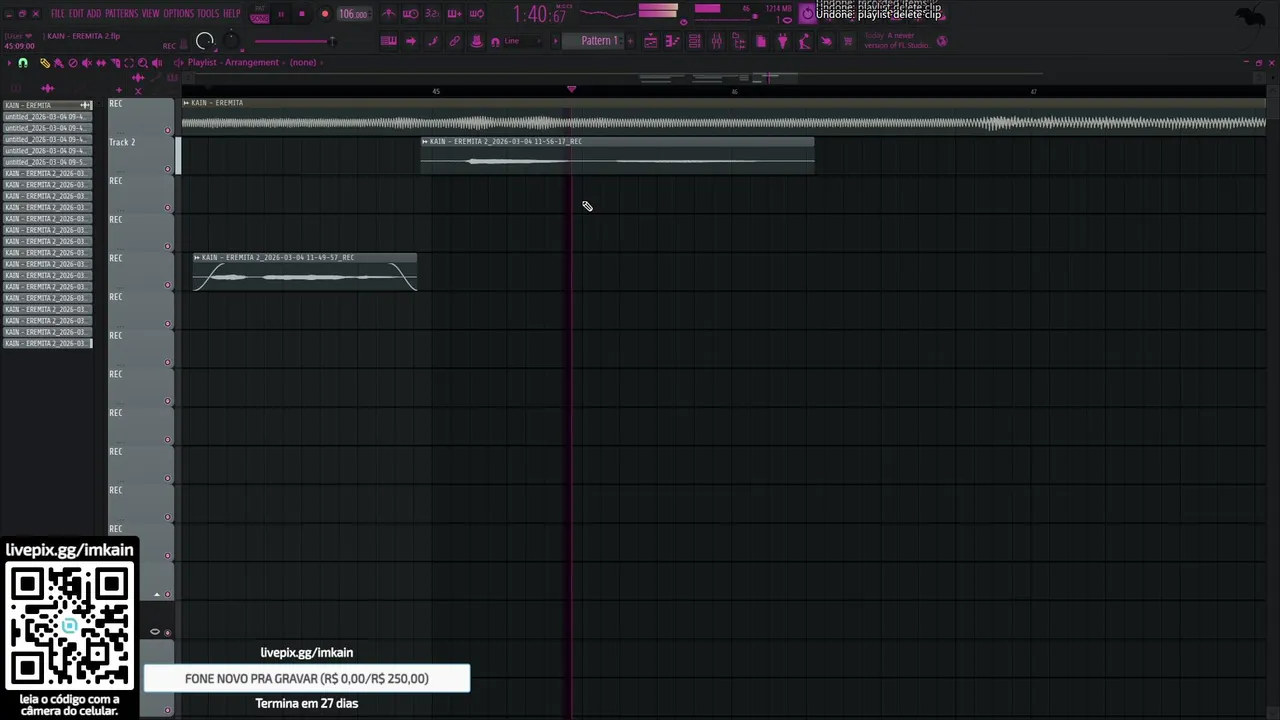1280x720 pixels.
Task: Open the ADD menu
Action: pos(94,13)
